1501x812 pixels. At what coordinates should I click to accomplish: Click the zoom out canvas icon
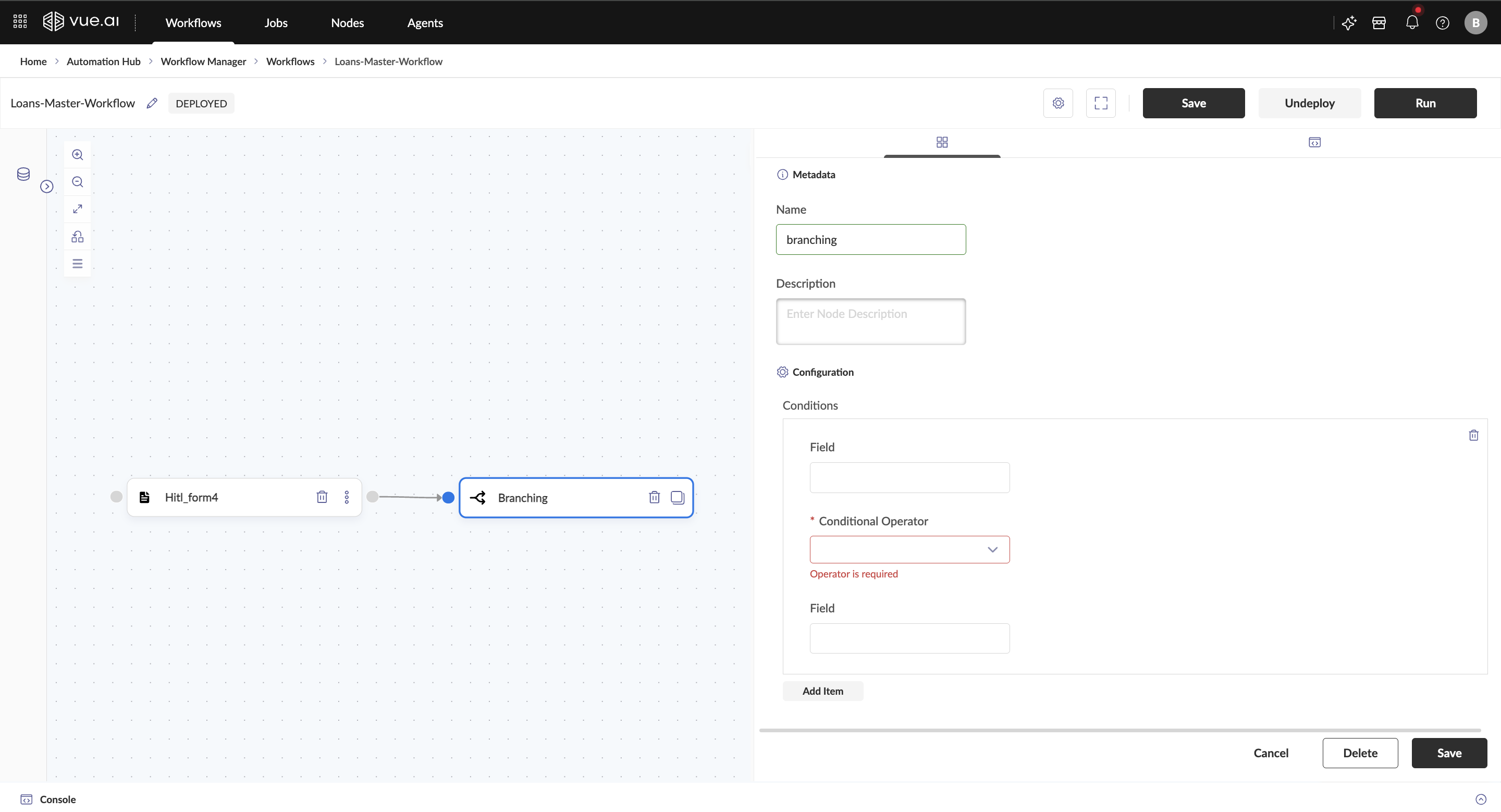tap(78, 182)
